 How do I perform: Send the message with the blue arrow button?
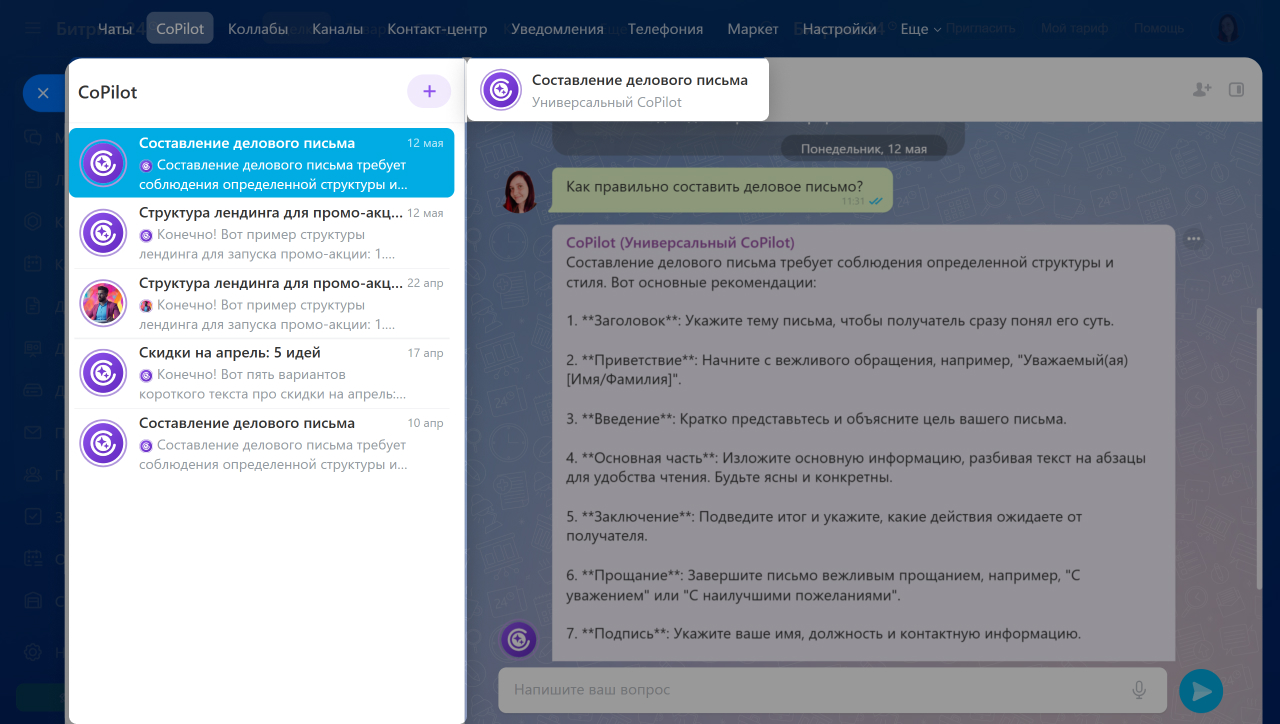[x=1201, y=691]
